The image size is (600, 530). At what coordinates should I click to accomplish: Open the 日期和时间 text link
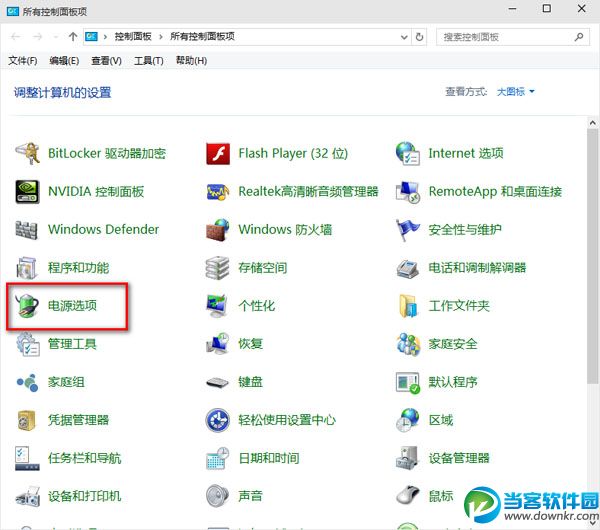269,458
